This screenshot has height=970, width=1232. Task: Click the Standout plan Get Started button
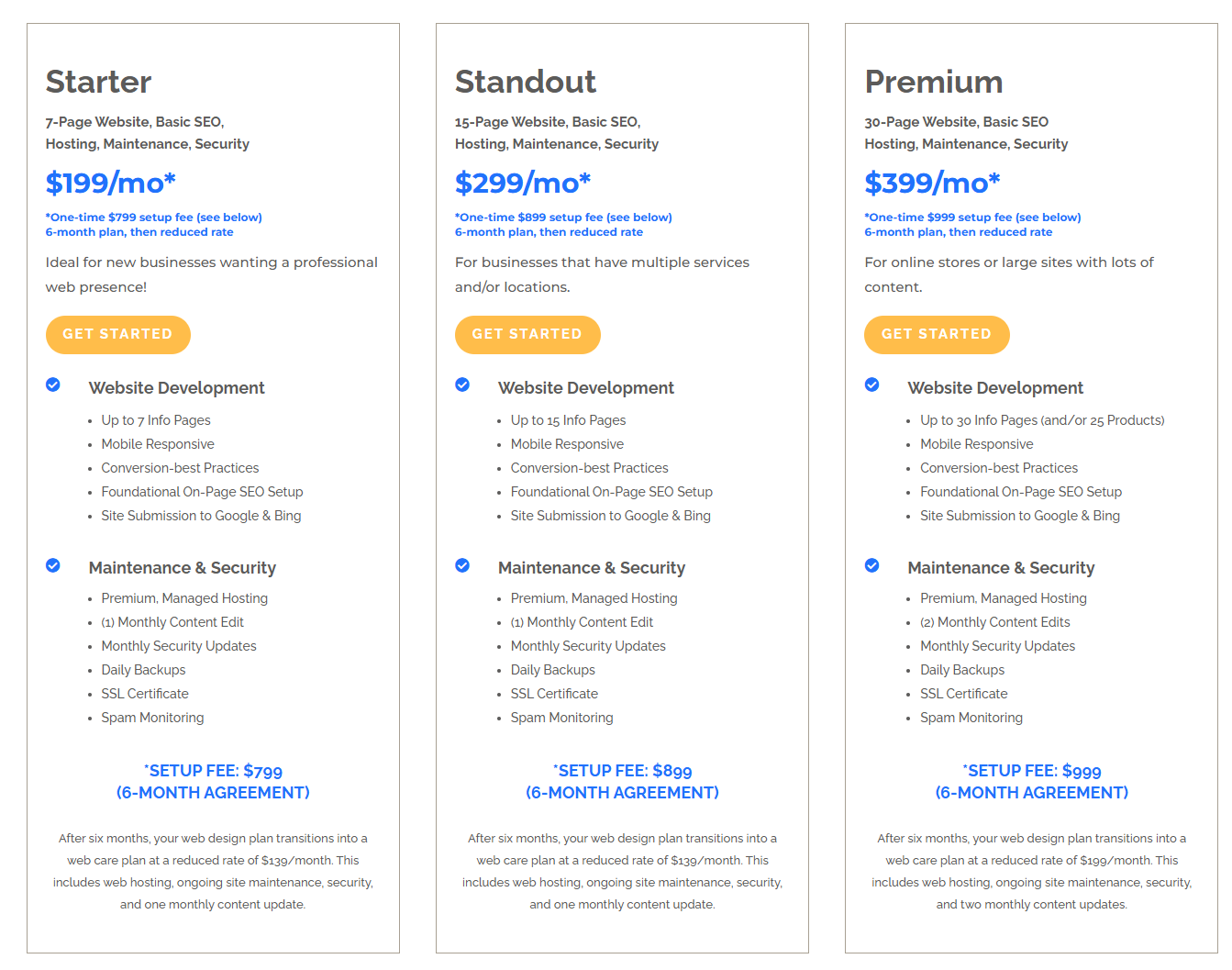[x=527, y=335]
